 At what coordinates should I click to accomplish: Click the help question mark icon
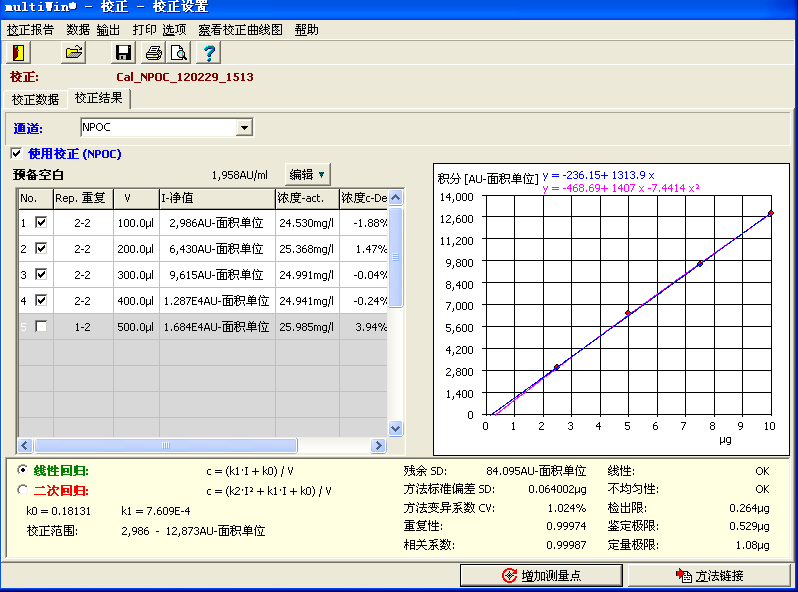point(208,52)
